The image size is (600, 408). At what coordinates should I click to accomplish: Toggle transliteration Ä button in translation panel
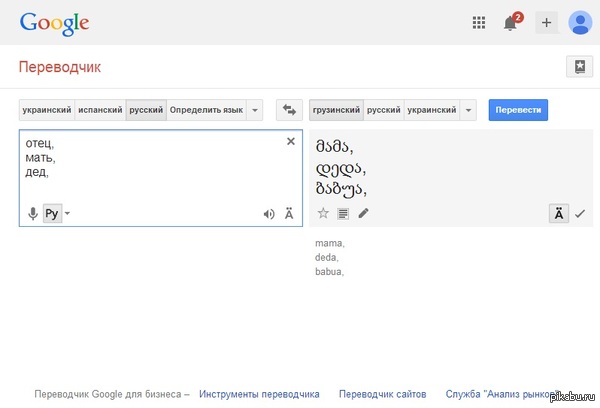pyautogui.click(x=559, y=213)
